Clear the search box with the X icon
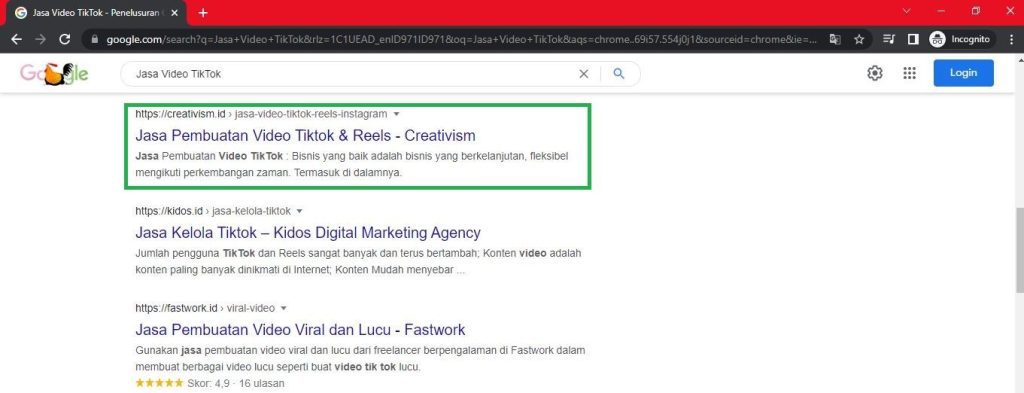The height and width of the screenshot is (393, 1024). pyautogui.click(x=584, y=74)
